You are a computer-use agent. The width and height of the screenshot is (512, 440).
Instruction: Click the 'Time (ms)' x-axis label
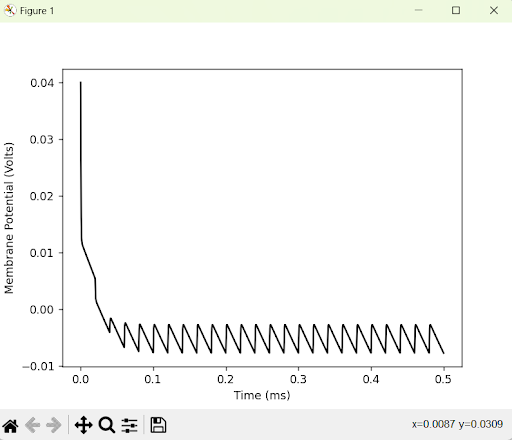pos(262,395)
